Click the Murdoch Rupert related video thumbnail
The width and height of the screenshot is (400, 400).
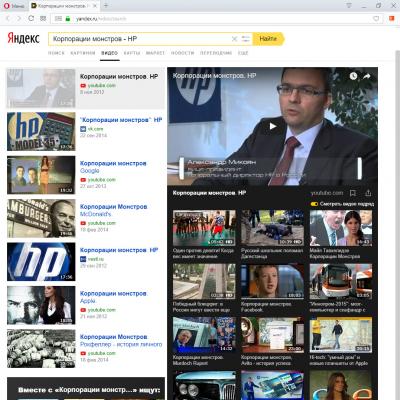pos(204,335)
